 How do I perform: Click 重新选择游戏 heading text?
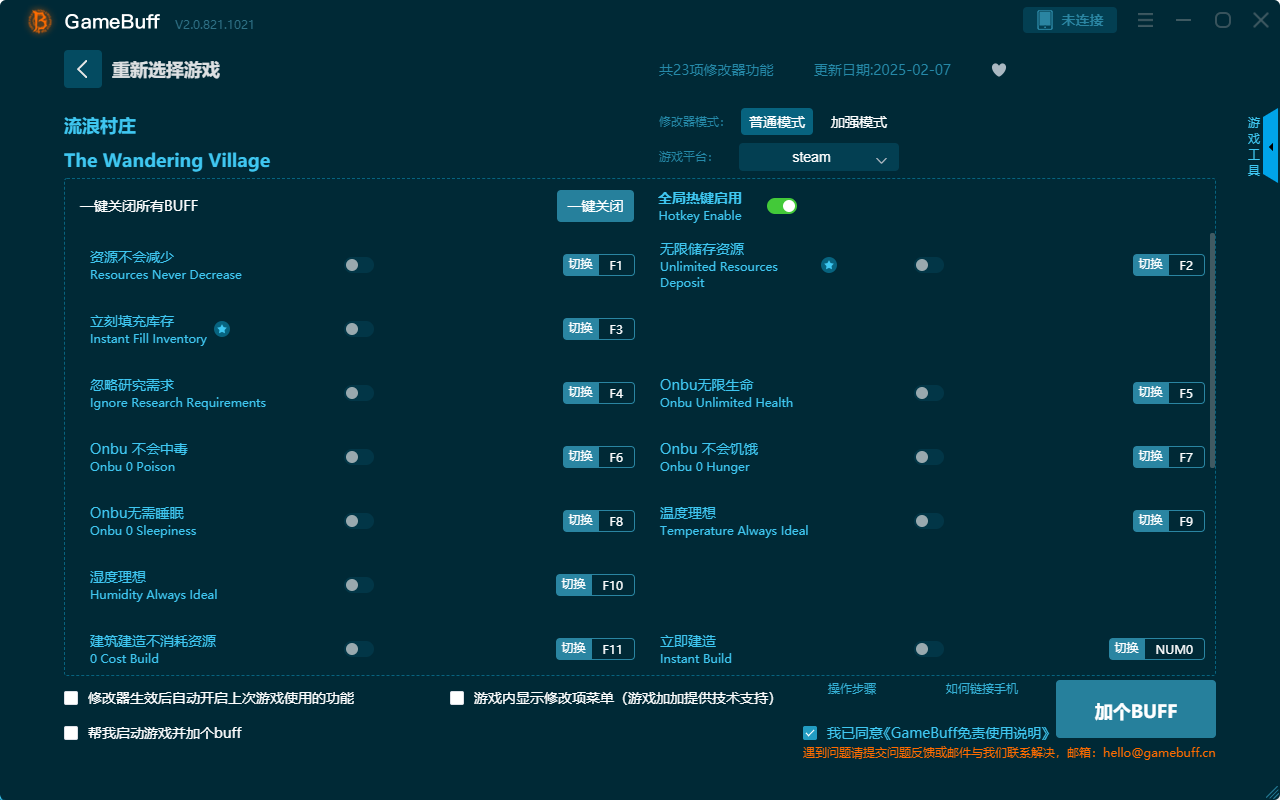(x=166, y=70)
